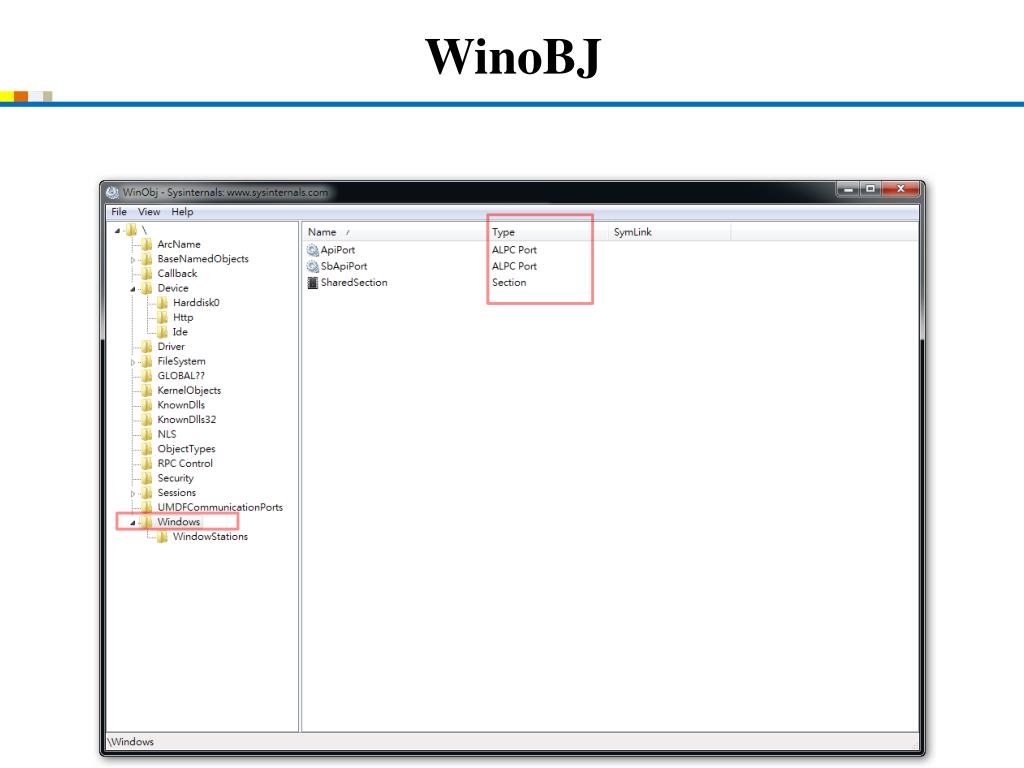Screen dimensions: 1024x768
Task: Click the Driver folder icon
Action: pos(147,347)
